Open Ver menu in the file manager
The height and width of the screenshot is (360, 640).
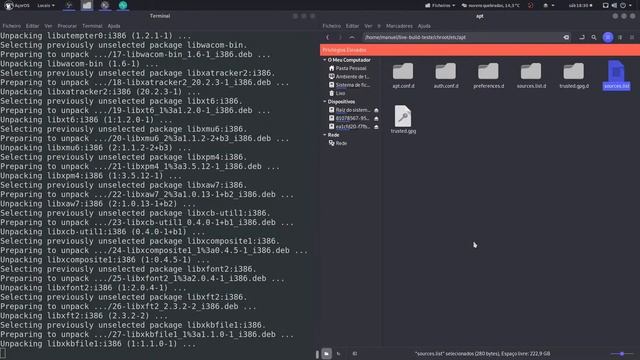tap(368, 26)
